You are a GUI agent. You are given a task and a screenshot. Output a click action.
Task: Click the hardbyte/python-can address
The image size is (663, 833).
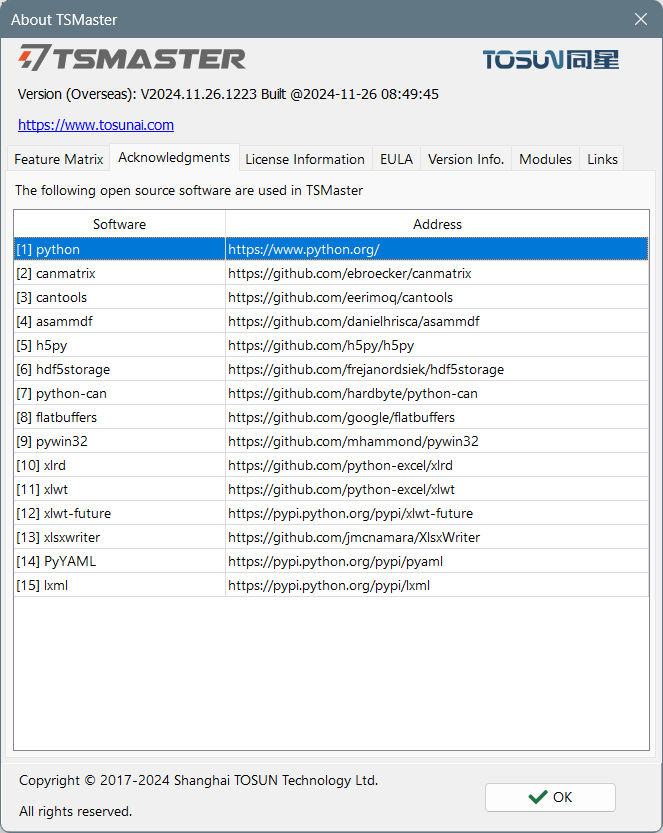[x=437, y=393]
